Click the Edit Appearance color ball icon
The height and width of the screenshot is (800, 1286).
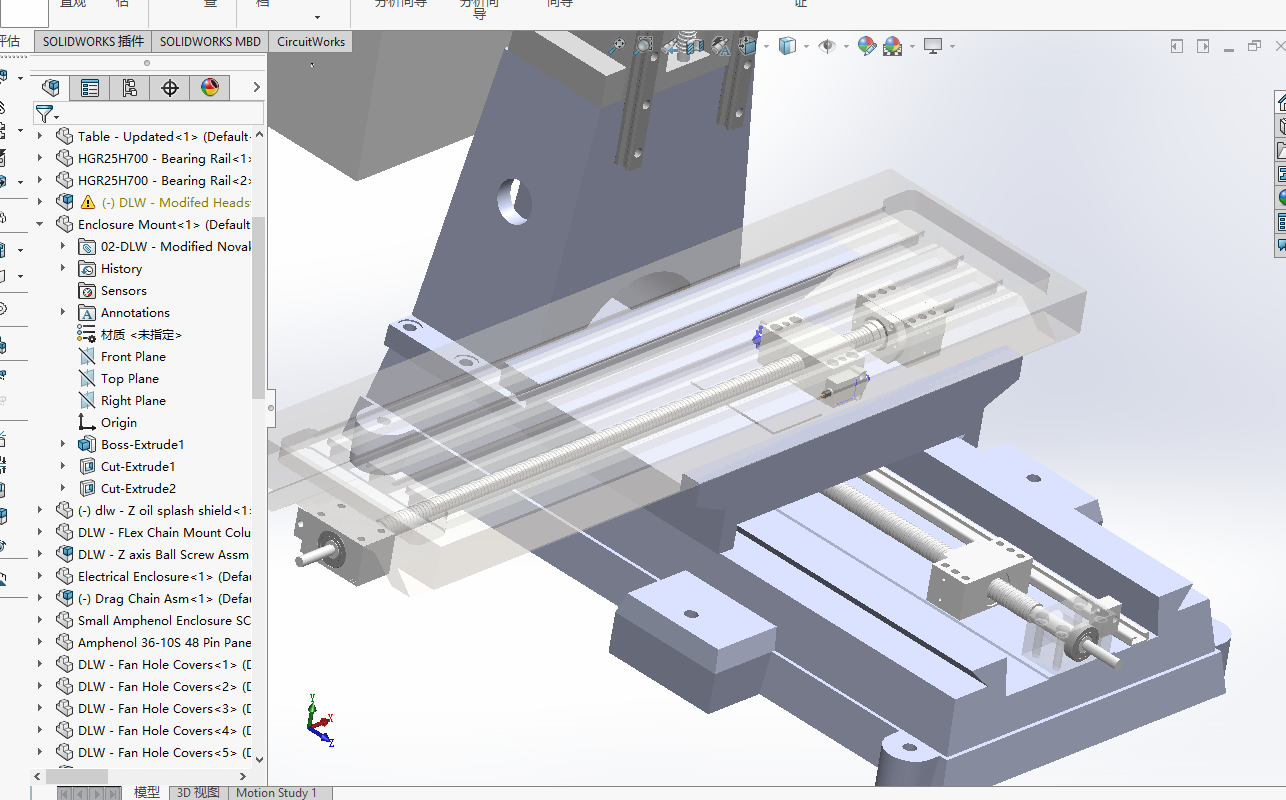coord(867,45)
